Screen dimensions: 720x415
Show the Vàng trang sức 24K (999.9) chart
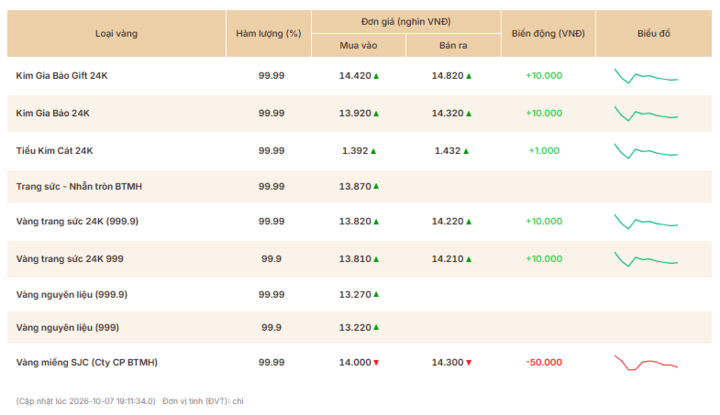point(646,221)
